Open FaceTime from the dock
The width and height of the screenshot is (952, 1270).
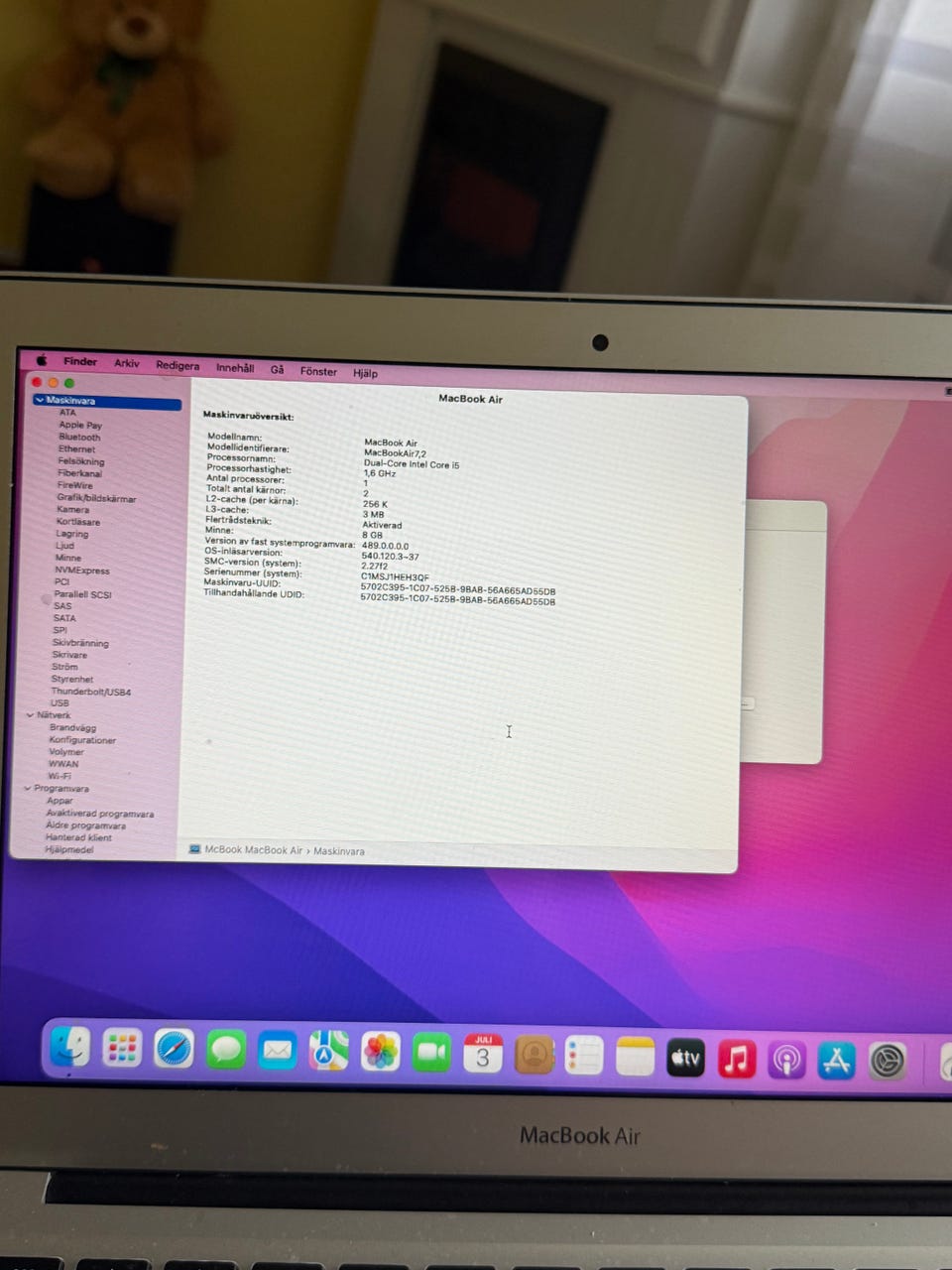[431, 1053]
